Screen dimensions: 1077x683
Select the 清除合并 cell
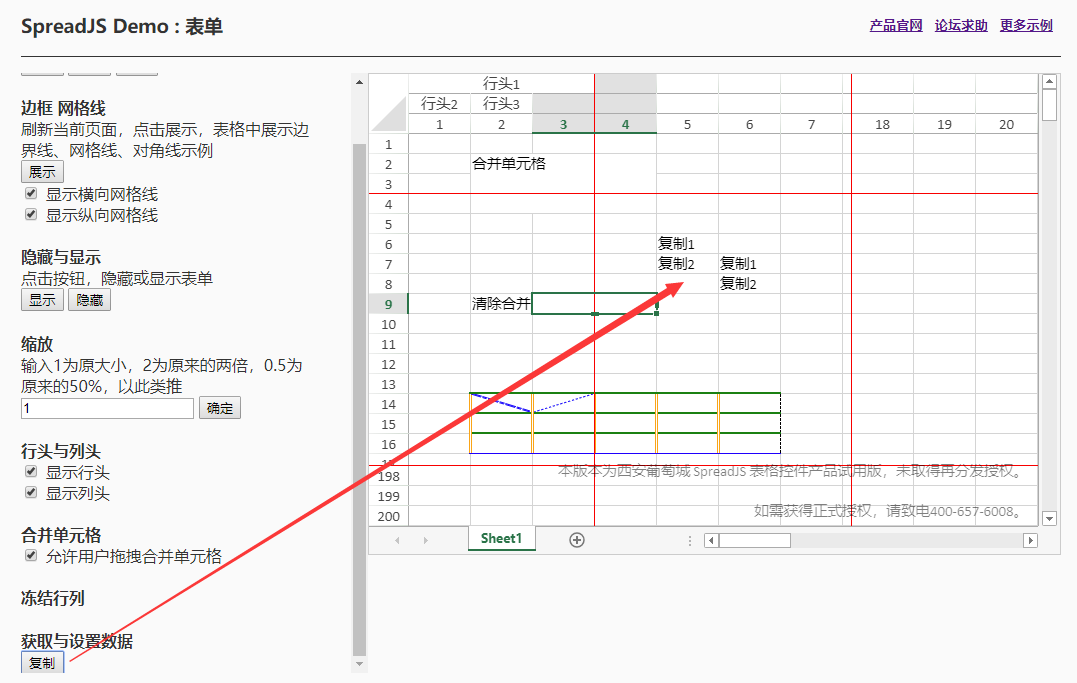pos(501,304)
